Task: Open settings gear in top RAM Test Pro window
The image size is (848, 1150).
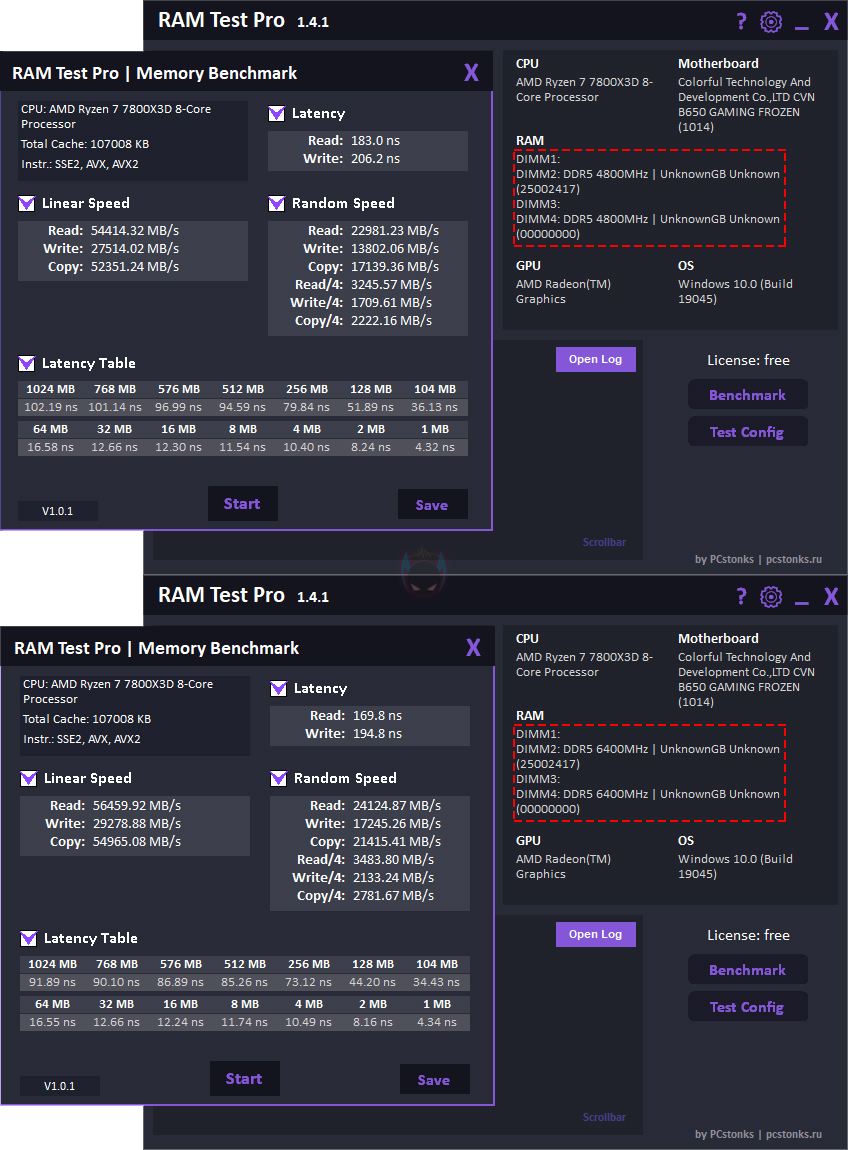Action: pos(771,21)
